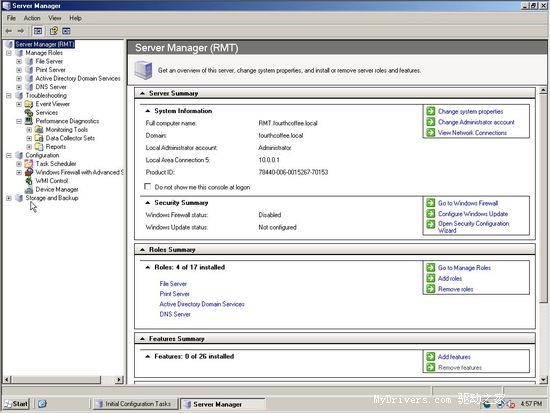Click the Device Manager tree icon
The height and width of the screenshot is (413, 550).
click(29, 189)
